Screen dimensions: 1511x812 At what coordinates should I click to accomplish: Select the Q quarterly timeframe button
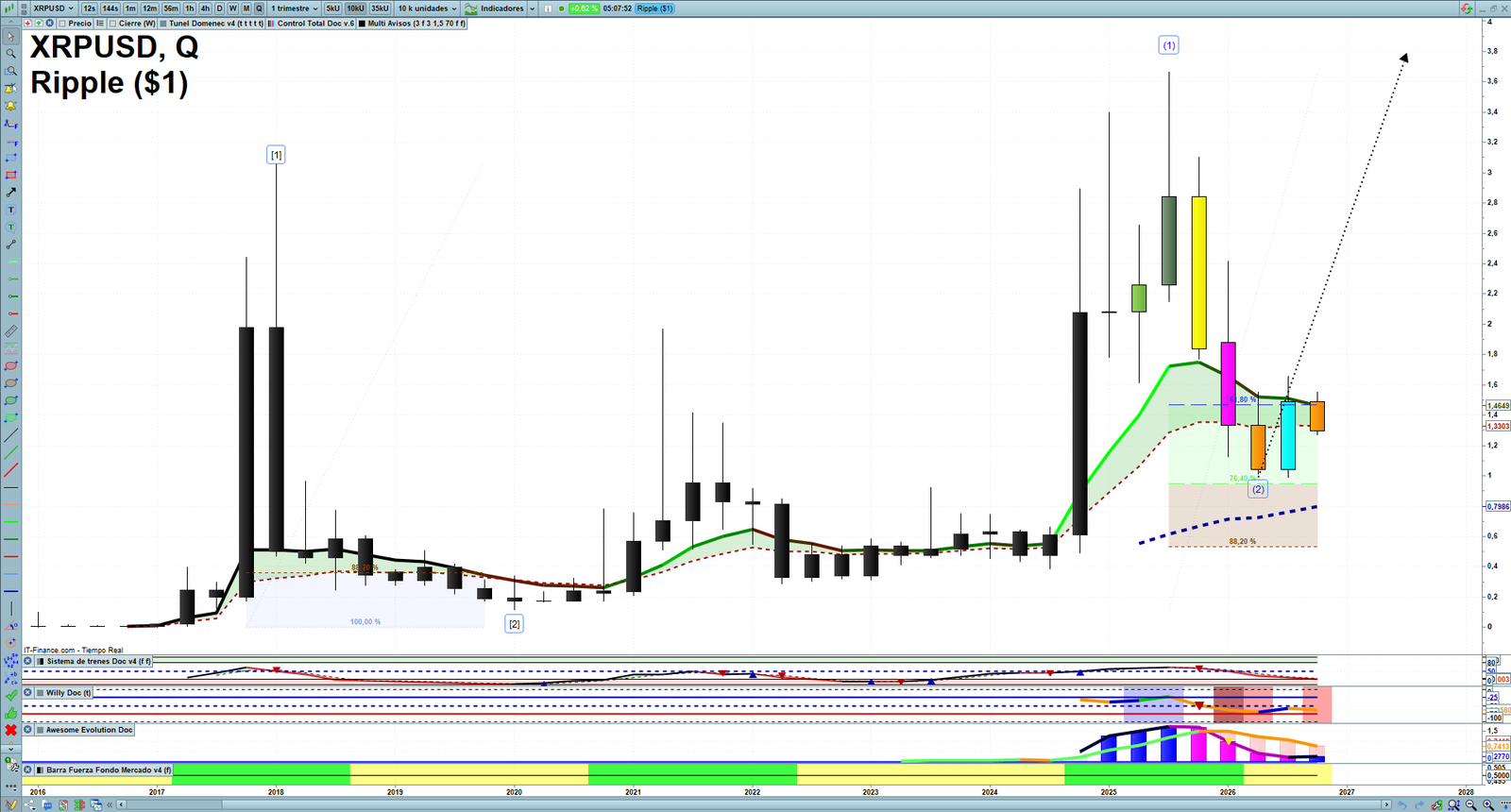pos(259,8)
